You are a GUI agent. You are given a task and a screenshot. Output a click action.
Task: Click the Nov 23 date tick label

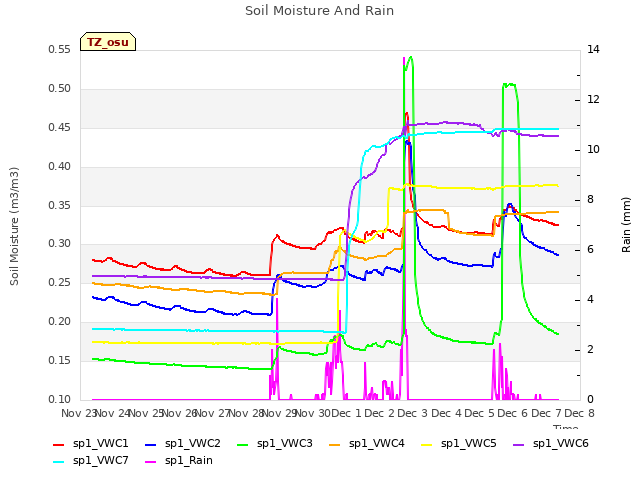click(x=78, y=413)
